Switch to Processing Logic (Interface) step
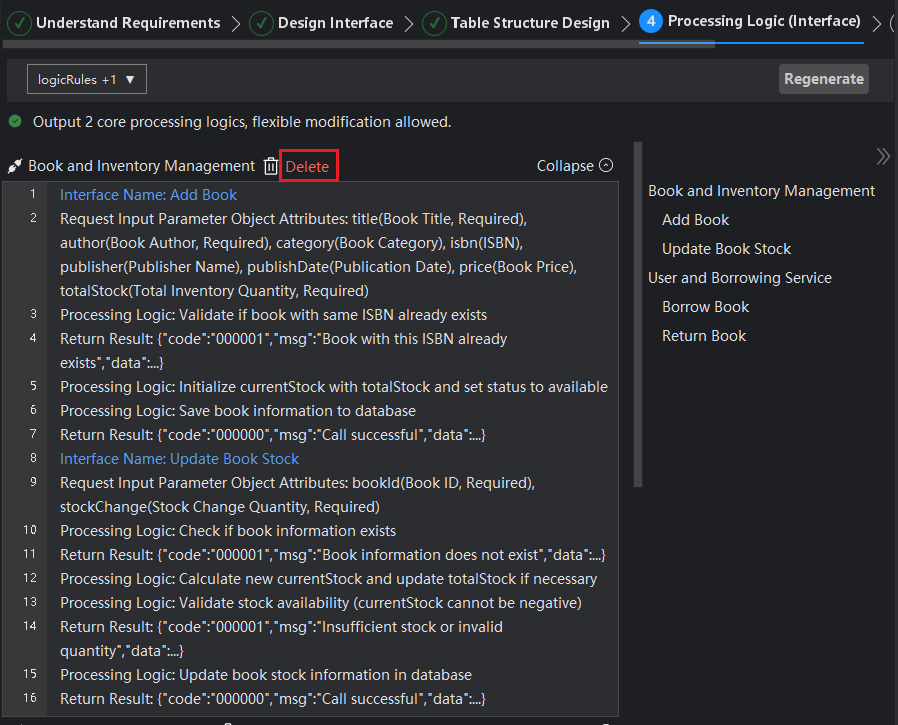Image resolution: width=898 pixels, height=725 pixels. (764, 21)
